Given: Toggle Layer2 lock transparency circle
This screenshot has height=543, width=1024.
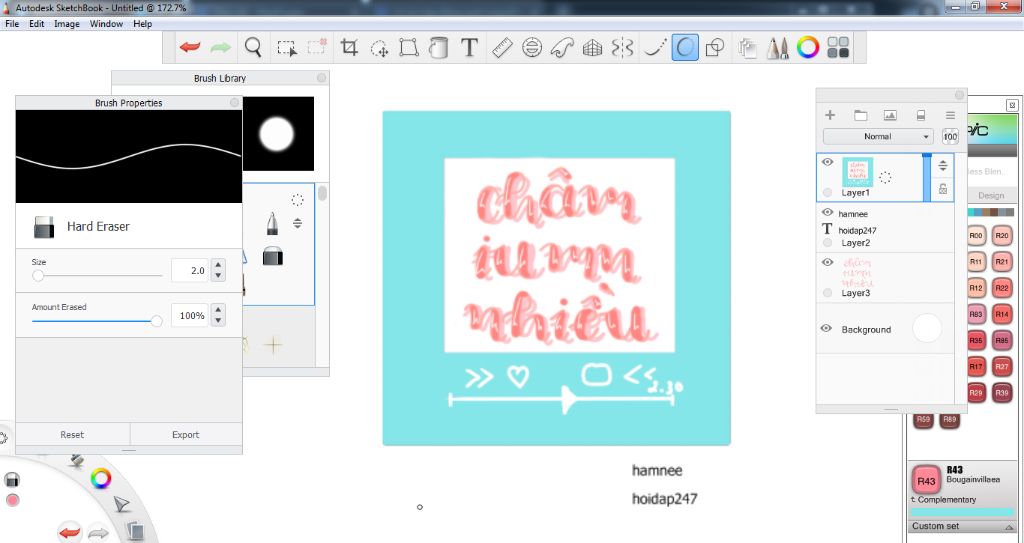Looking at the screenshot, I should (827, 242).
